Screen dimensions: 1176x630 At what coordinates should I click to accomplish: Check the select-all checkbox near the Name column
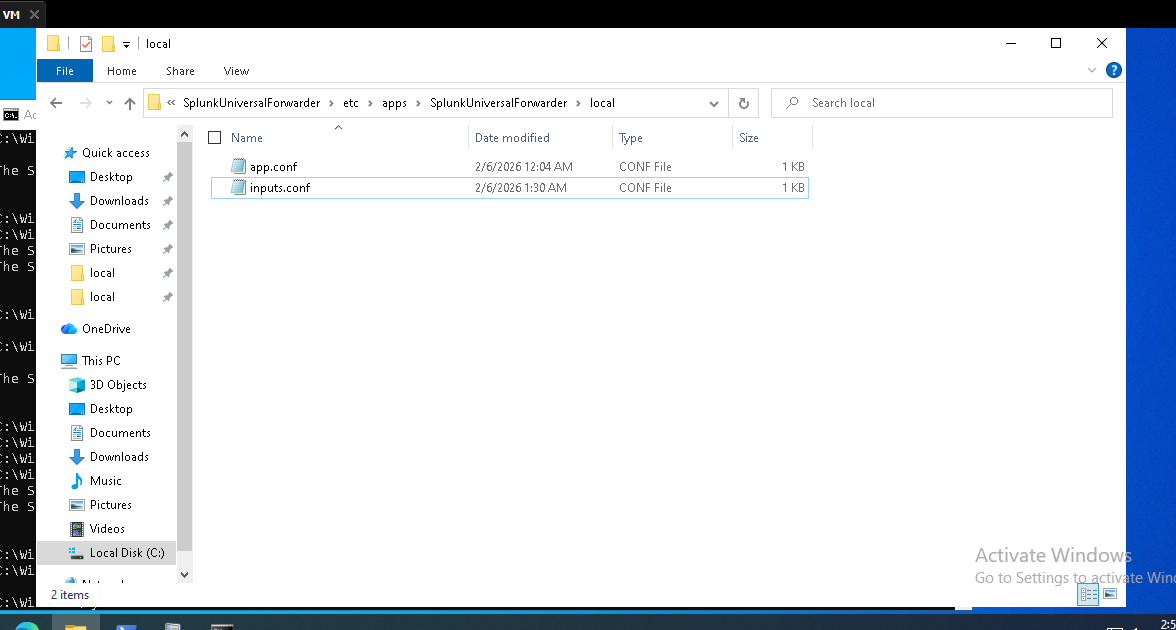pos(214,137)
